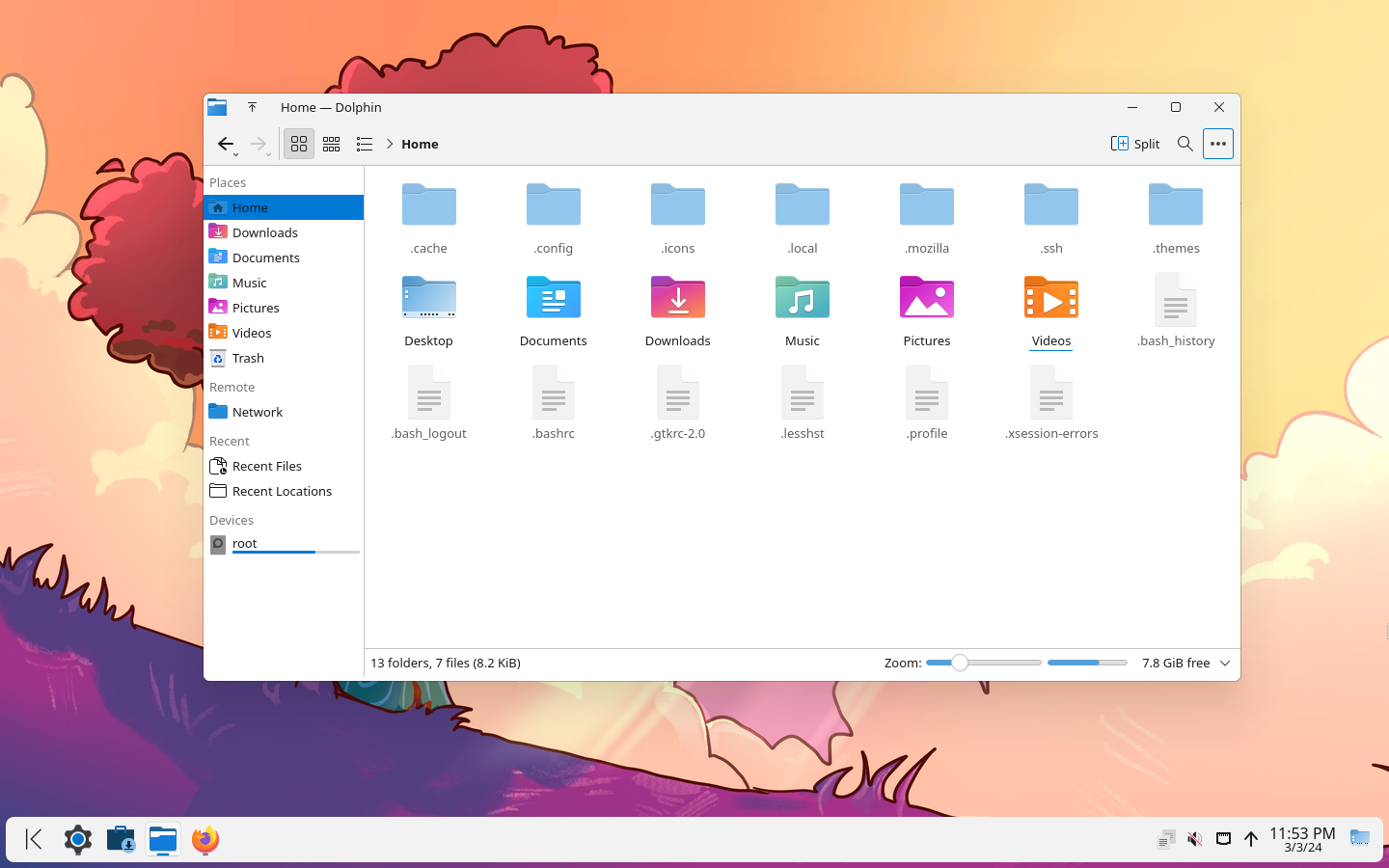Click the Forward navigation arrow
Image resolution: width=1389 pixels, height=868 pixels.
pyautogui.click(x=258, y=144)
